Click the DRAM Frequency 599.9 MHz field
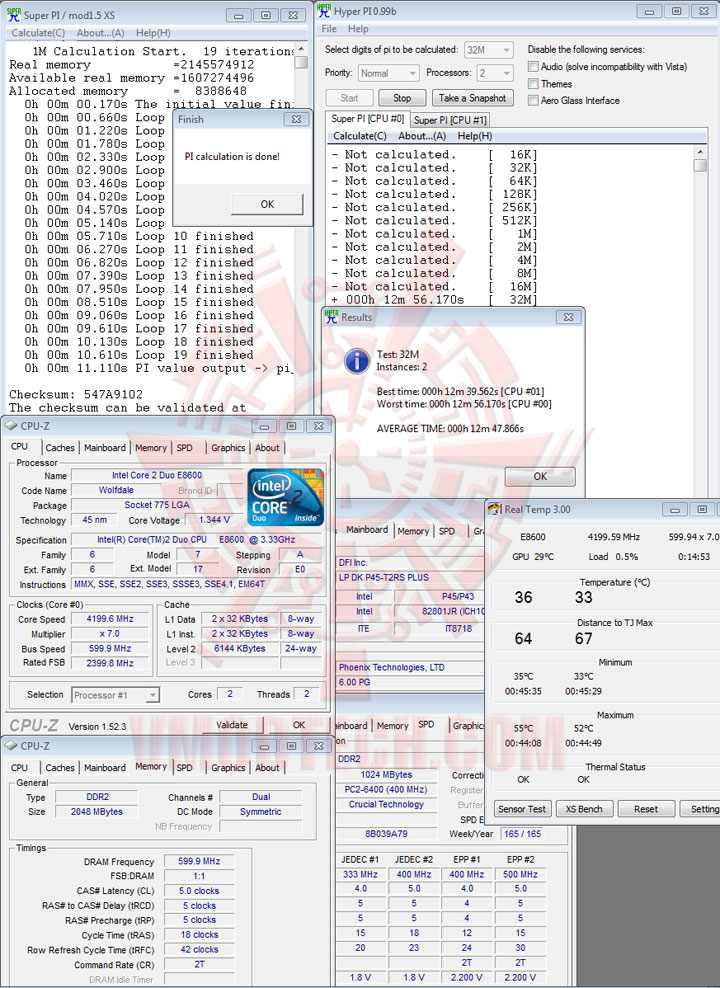 [x=199, y=861]
